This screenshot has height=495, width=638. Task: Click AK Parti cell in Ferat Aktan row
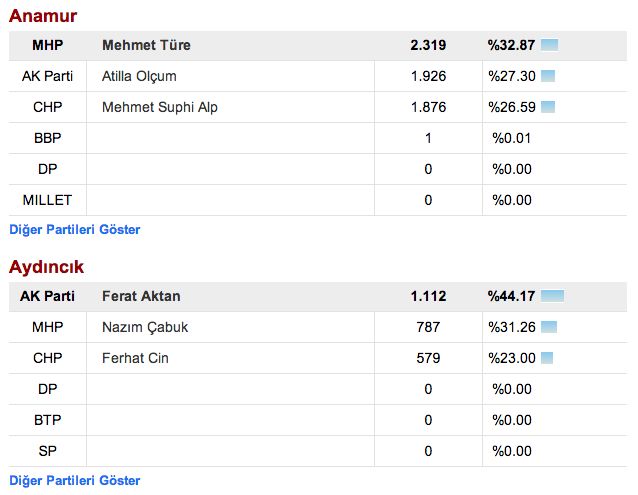tap(48, 296)
